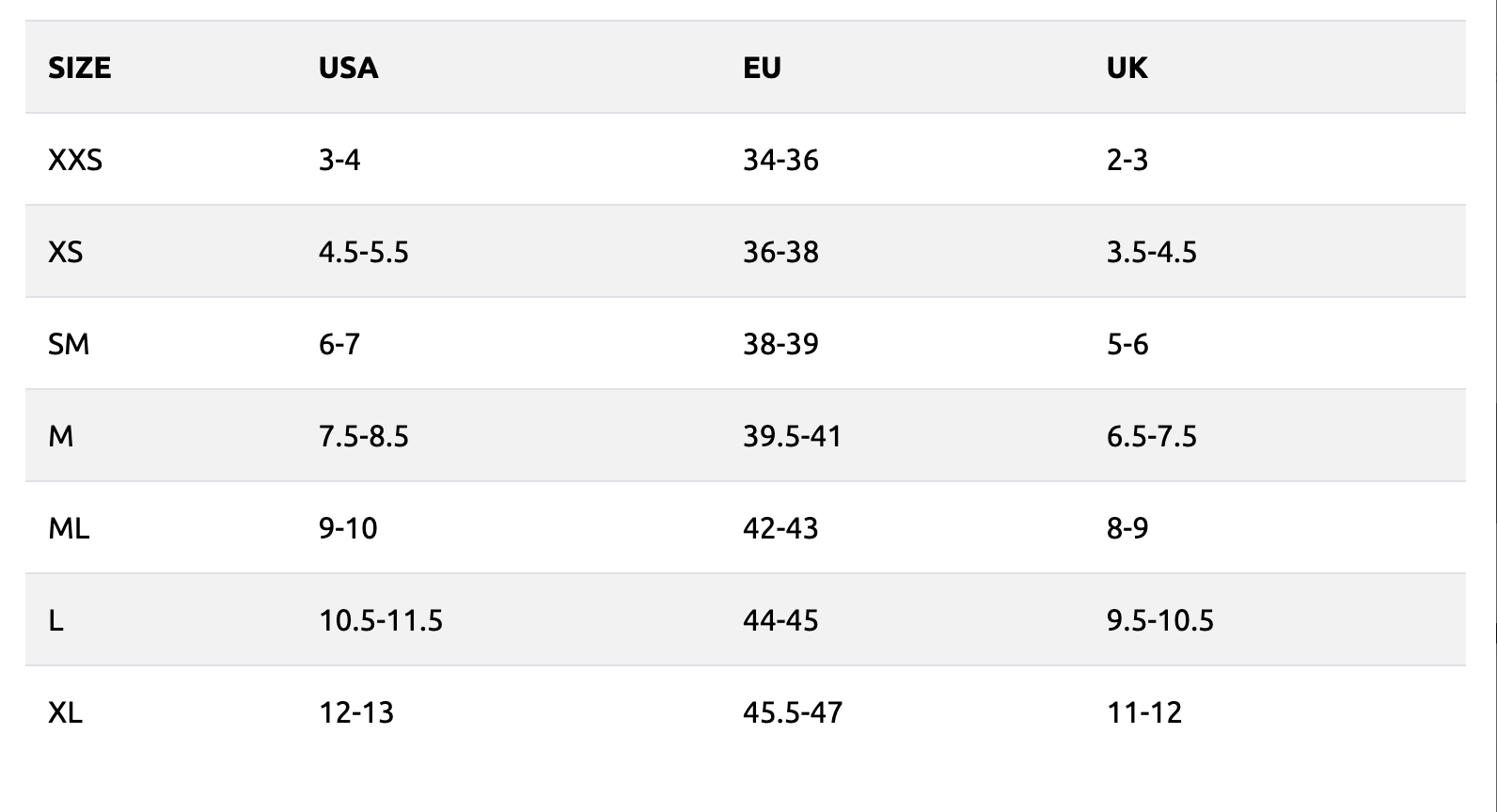This screenshot has height=812, width=1497.
Task: Select the XS size row label
Action: 65,252
